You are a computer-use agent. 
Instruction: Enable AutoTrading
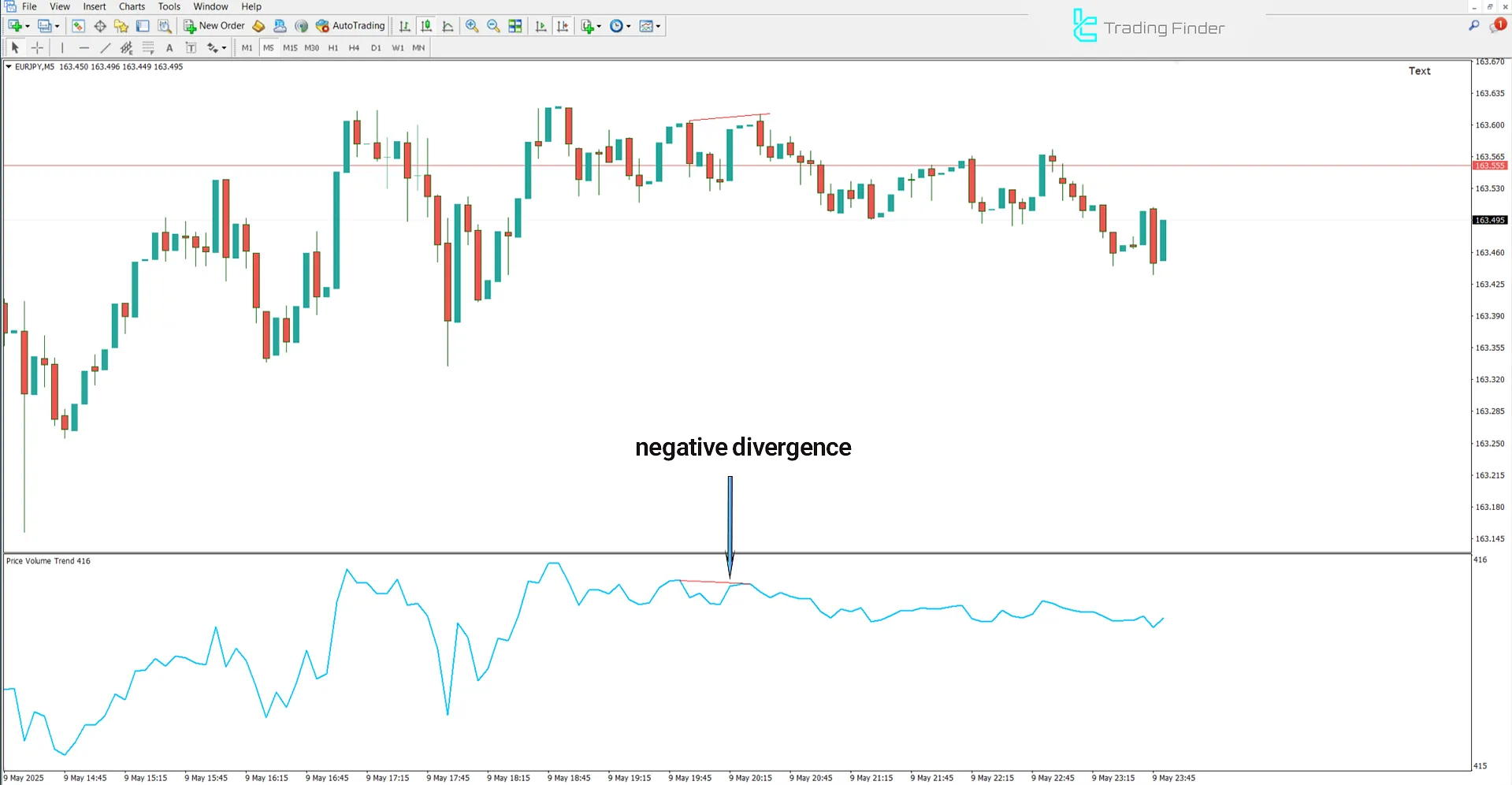(x=351, y=26)
